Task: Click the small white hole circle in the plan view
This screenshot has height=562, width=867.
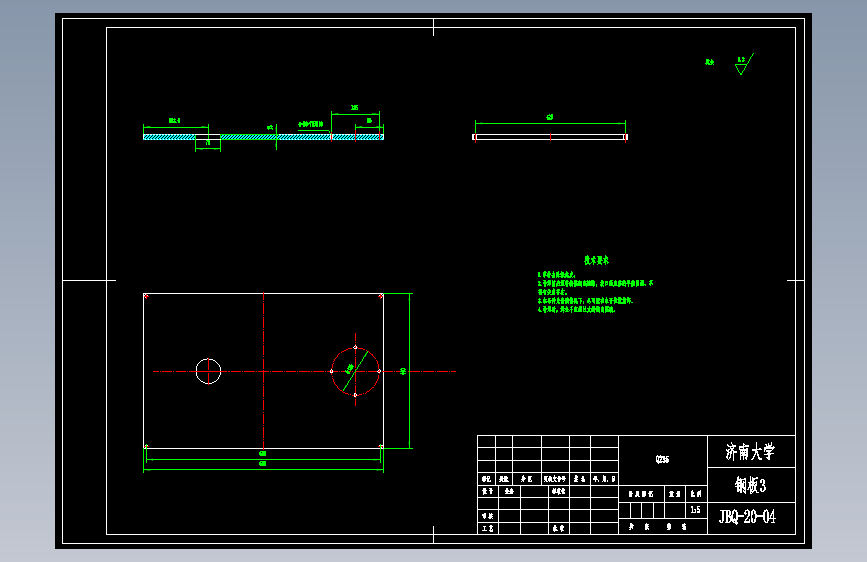Action: coord(208,371)
